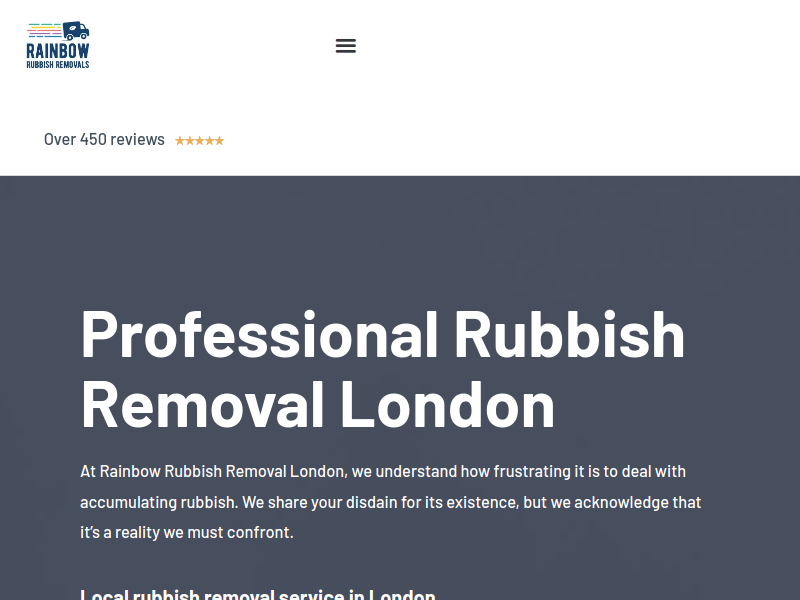Click "RUBBISH REMOVALS" tagline under logo

click(x=58, y=65)
